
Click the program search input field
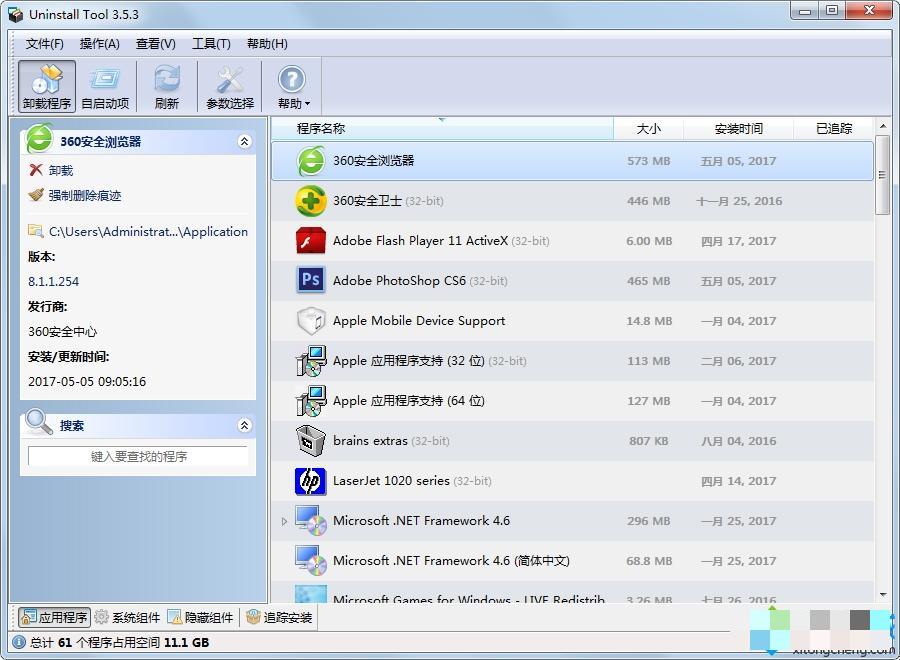[x=138, y=456]
